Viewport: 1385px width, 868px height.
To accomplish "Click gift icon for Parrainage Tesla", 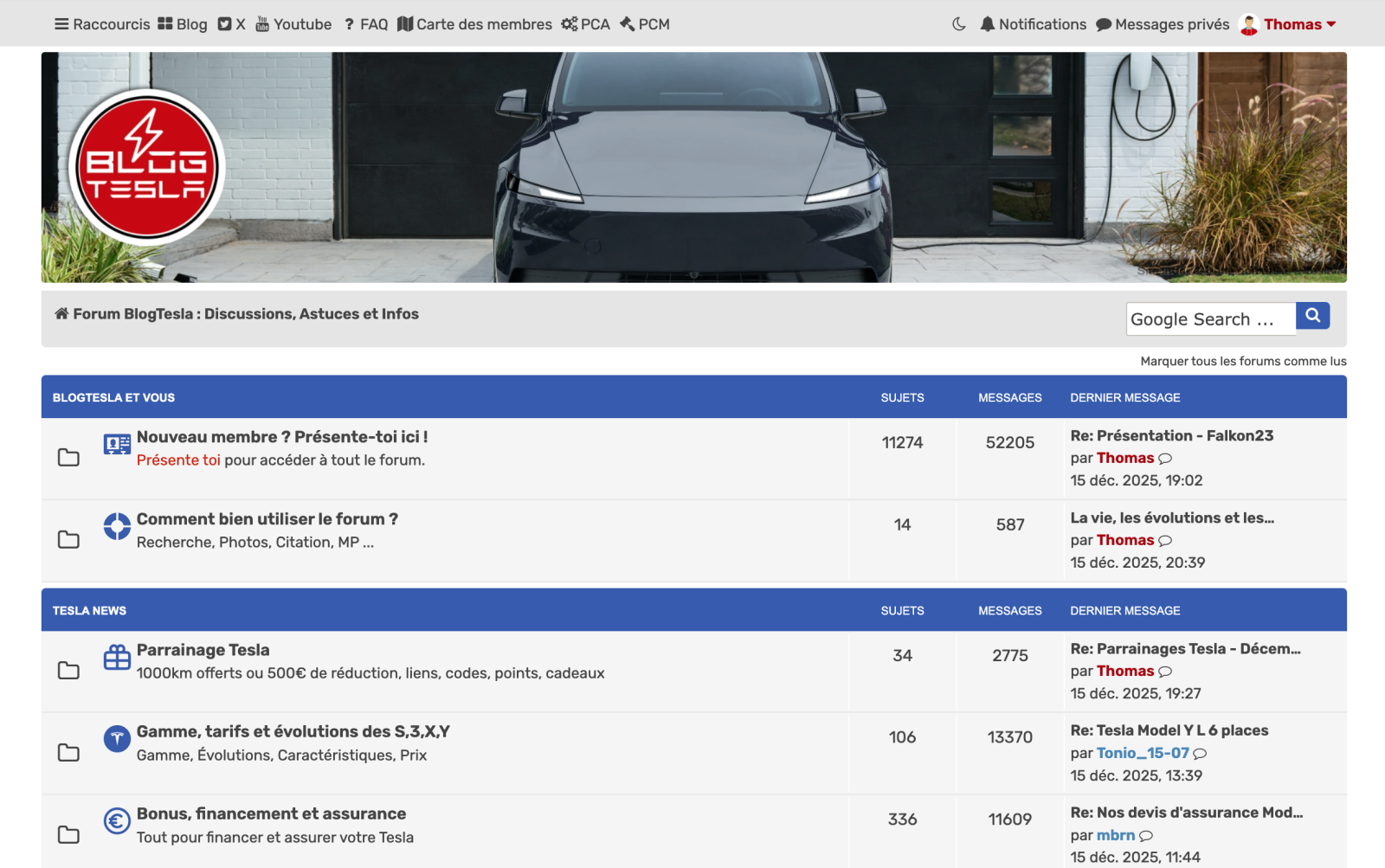I will click(117, 658).
